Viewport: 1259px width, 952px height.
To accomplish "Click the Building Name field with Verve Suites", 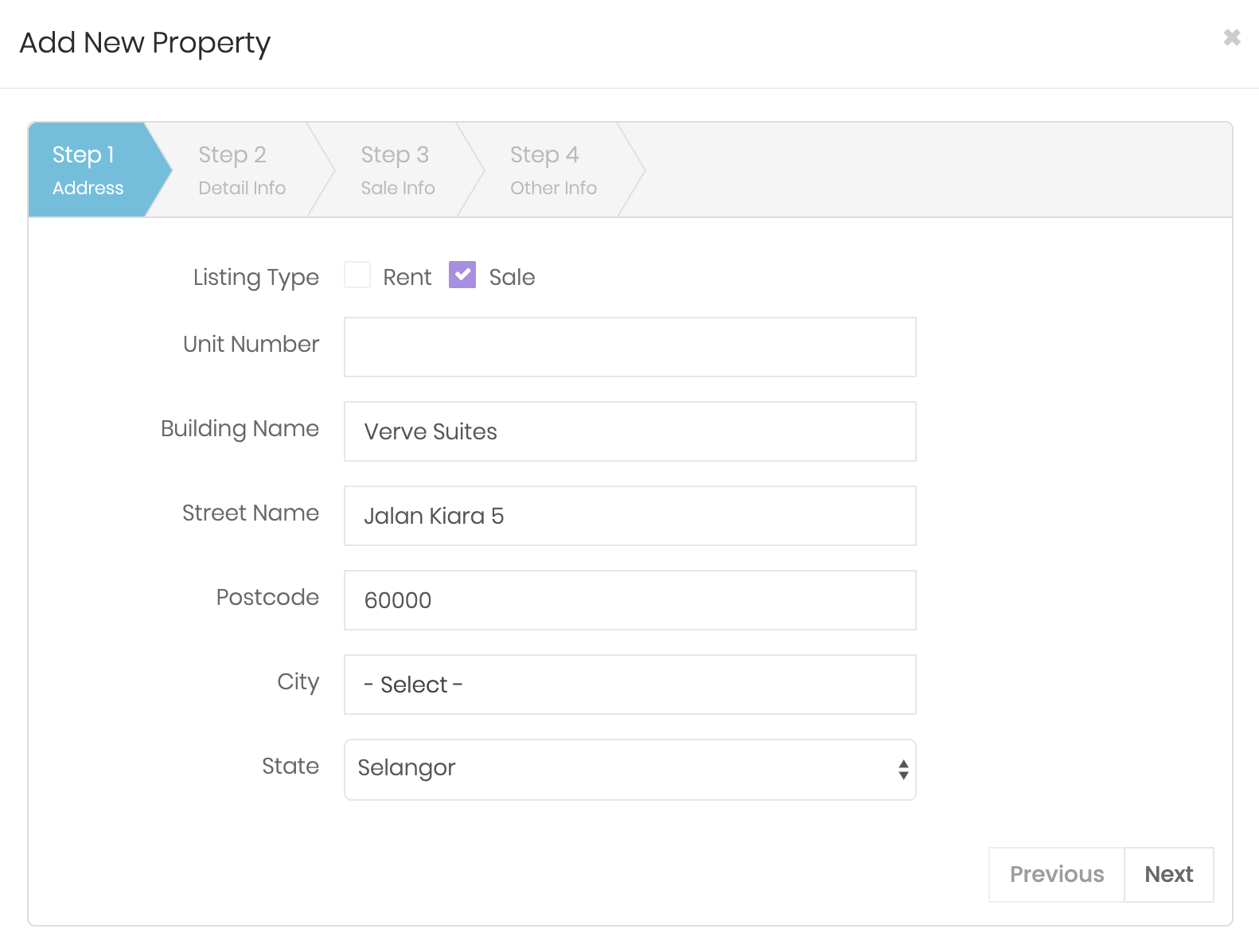I will [629, 431].
